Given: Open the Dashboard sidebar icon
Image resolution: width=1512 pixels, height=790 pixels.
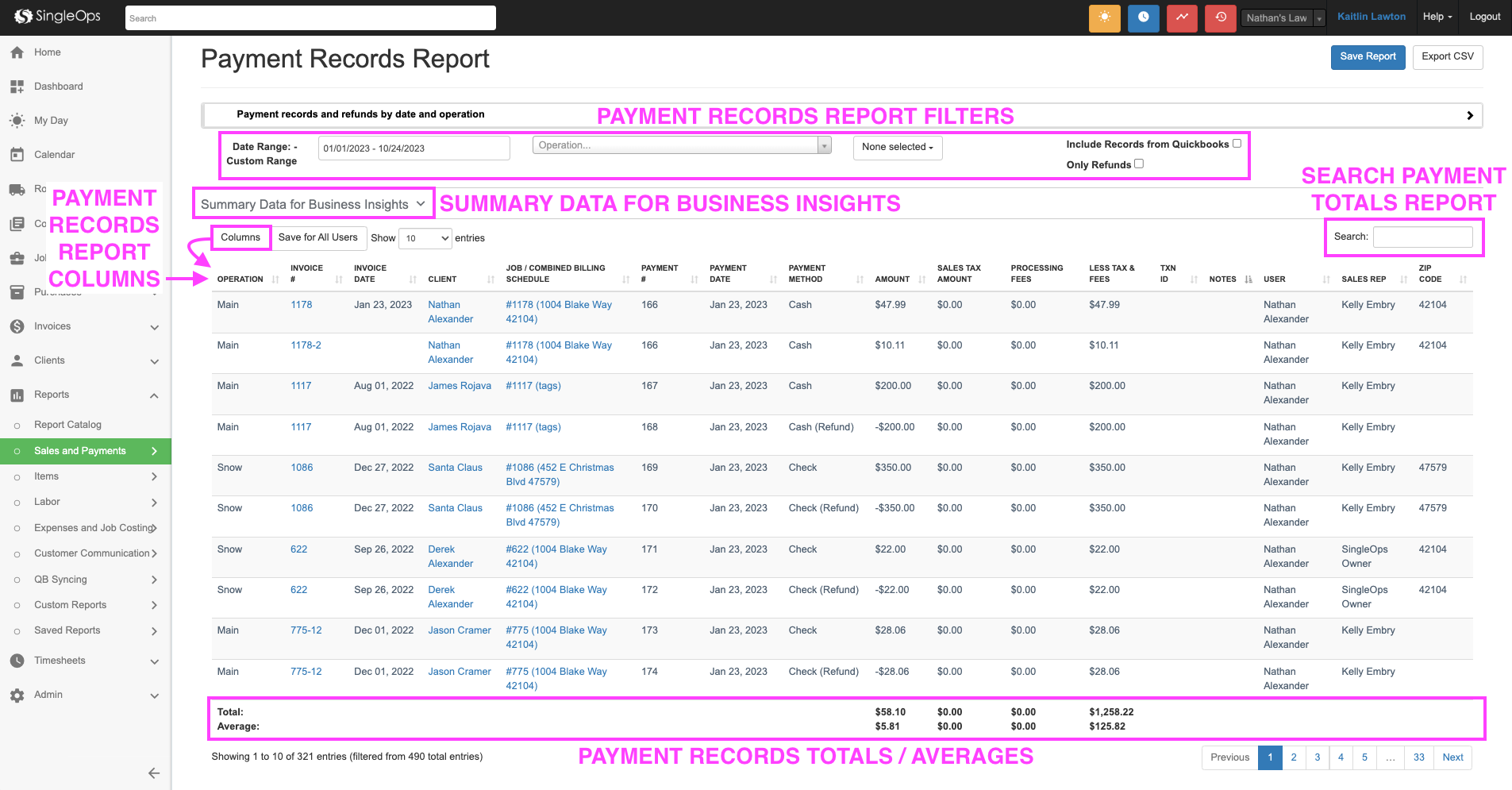Looking at the screenshot, I should pos(17,87).
